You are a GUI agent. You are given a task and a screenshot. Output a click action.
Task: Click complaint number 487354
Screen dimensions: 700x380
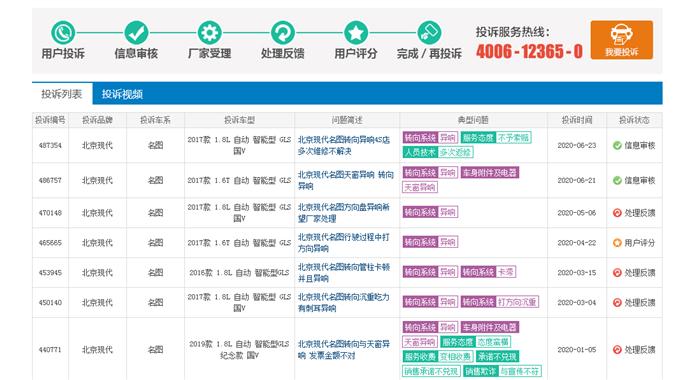[50, 146]
